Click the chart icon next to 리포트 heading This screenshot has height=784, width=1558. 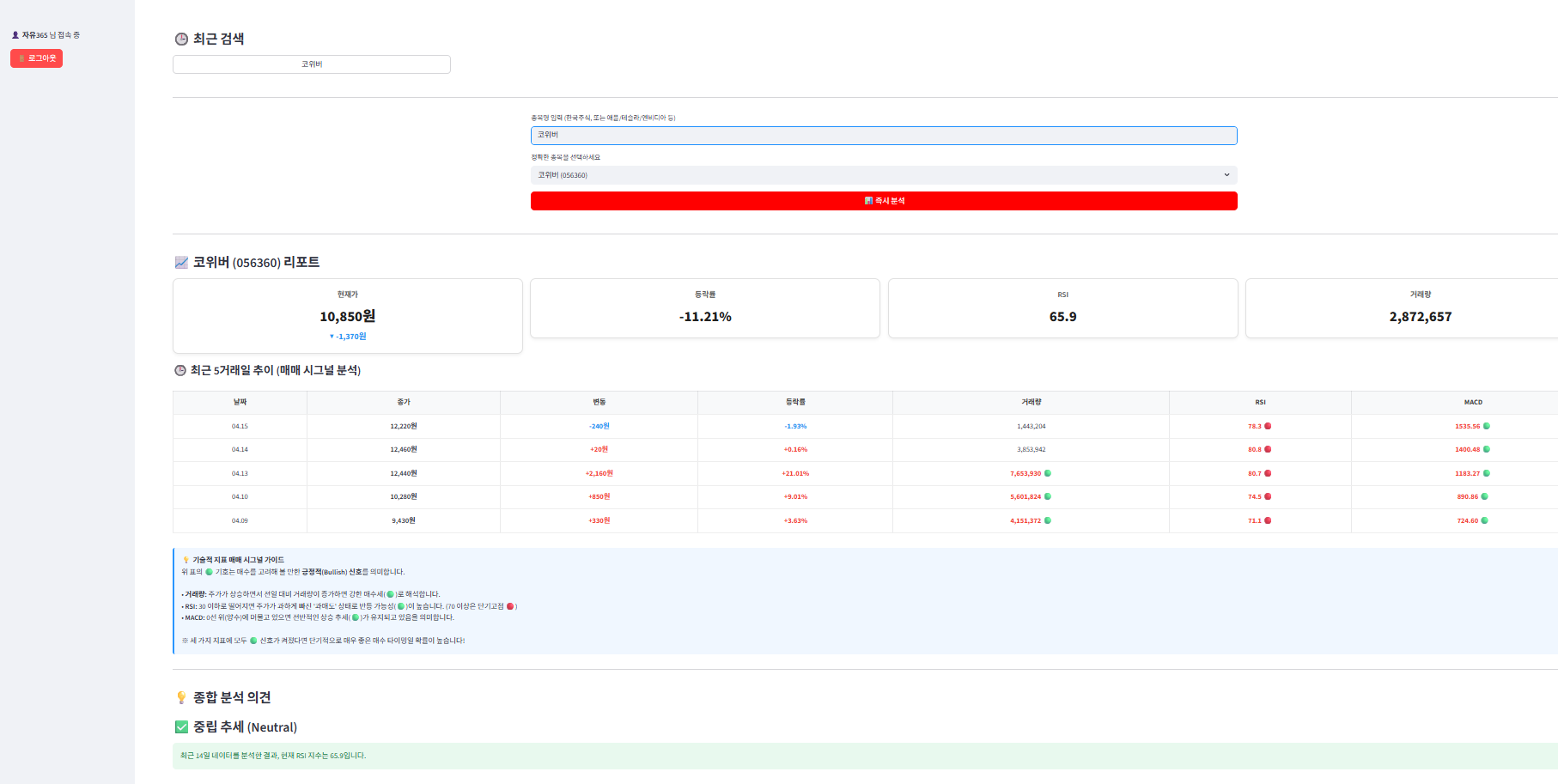[x=181, y=262]
